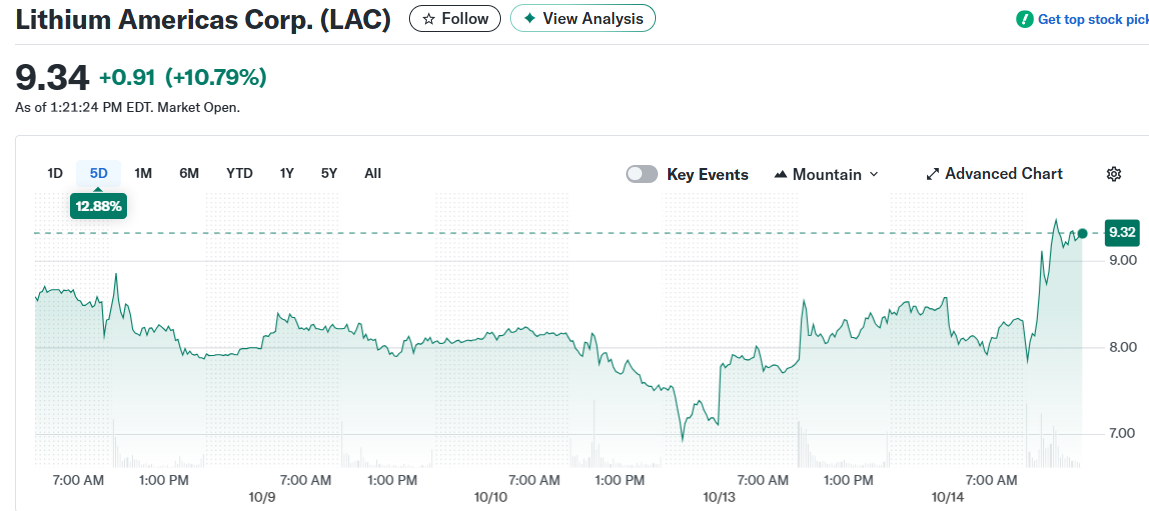Click the Advanced Chart expand icon
This screenshot has width=1149, height=511.
tap(933, 174)
